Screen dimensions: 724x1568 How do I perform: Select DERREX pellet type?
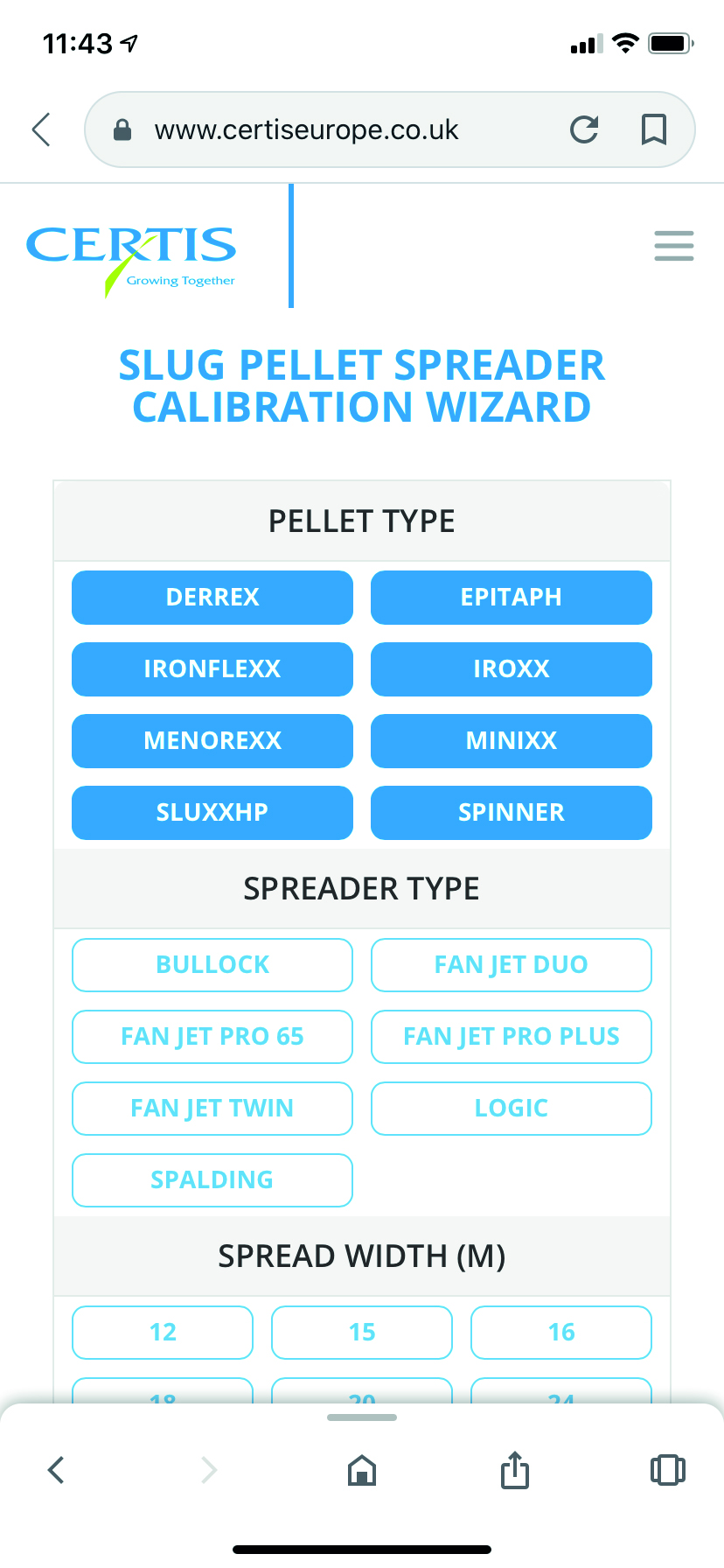[x=212, y=598]
